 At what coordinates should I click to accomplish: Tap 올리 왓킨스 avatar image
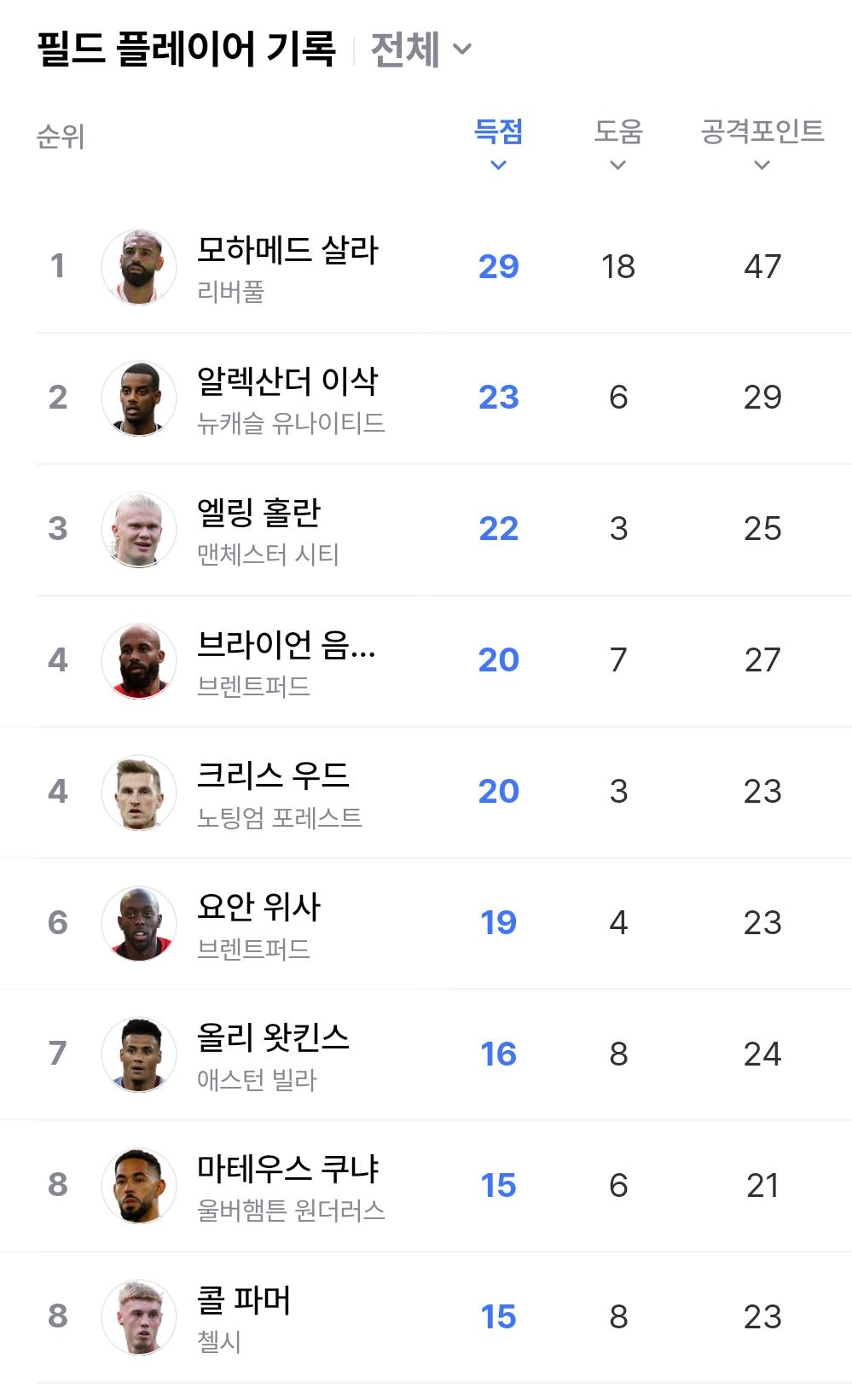tap(139, 1054)
